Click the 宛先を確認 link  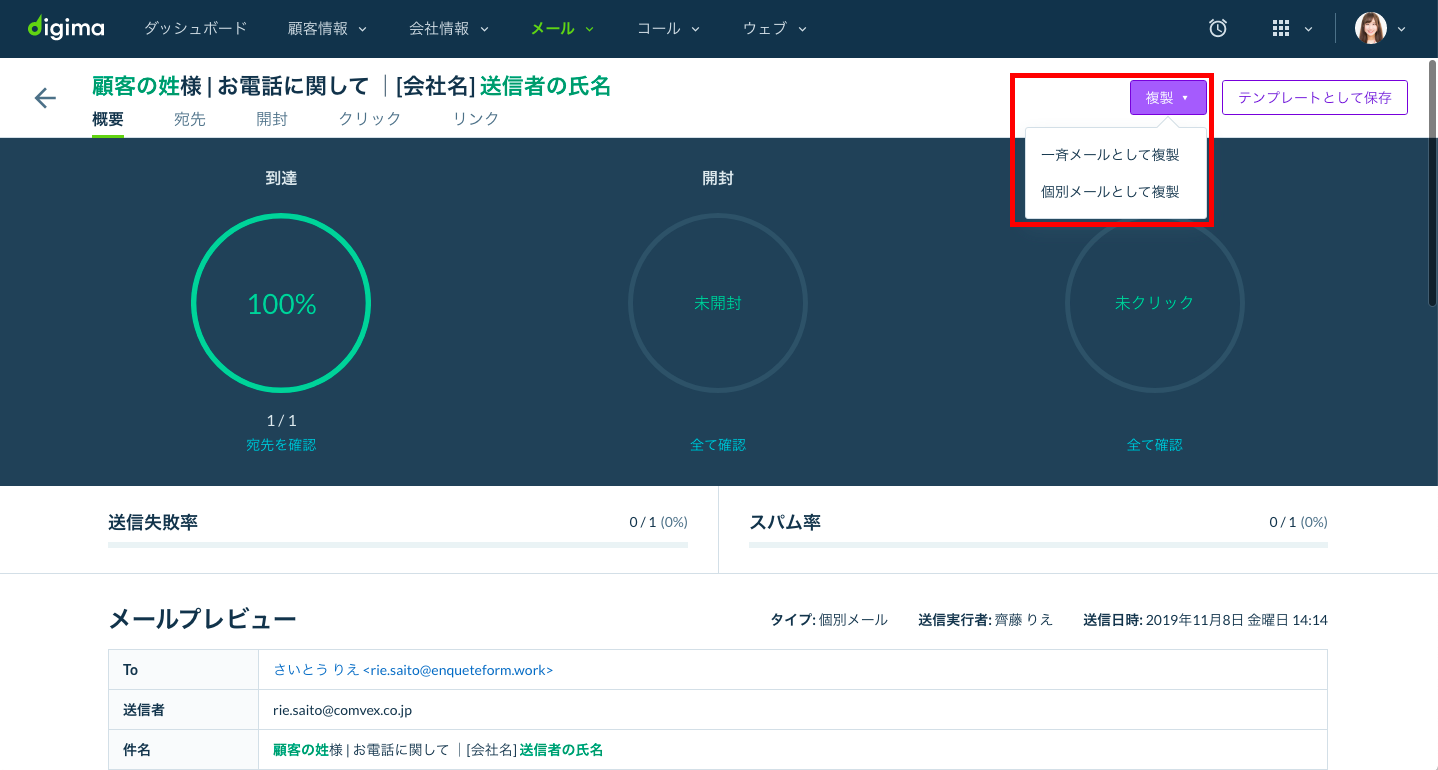click(281, 445)
